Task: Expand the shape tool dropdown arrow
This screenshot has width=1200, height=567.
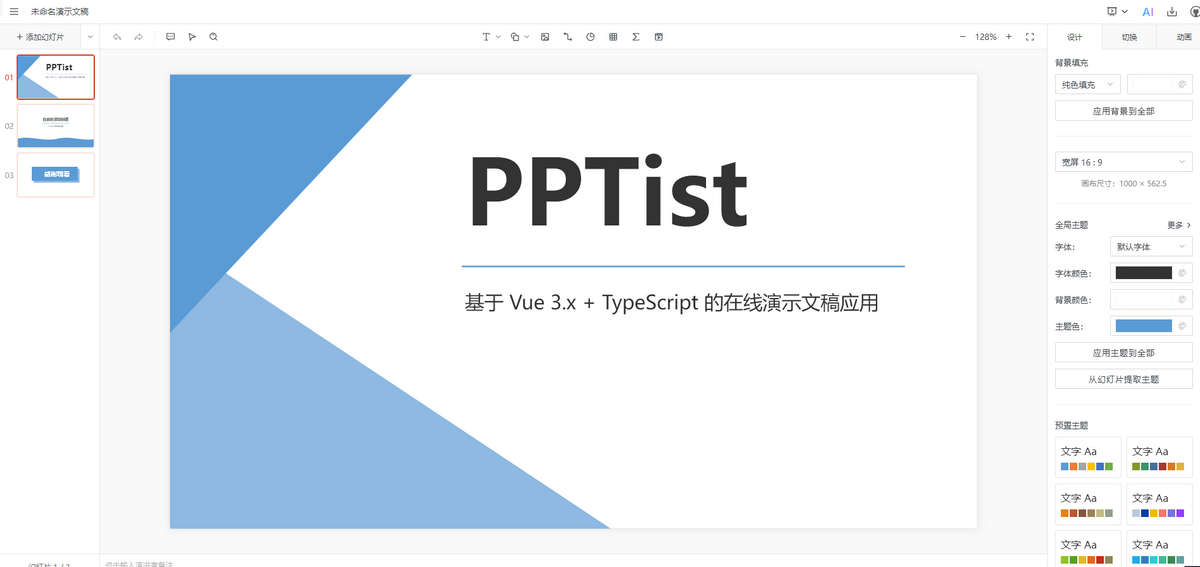Action: [526, 36]
